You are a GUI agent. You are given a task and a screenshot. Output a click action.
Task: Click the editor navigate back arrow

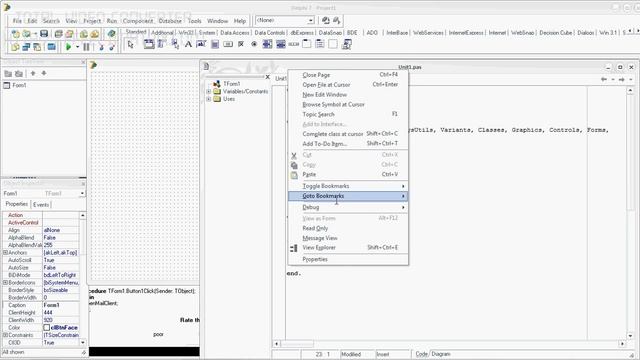pyautogui.click(x=604, y=79)
